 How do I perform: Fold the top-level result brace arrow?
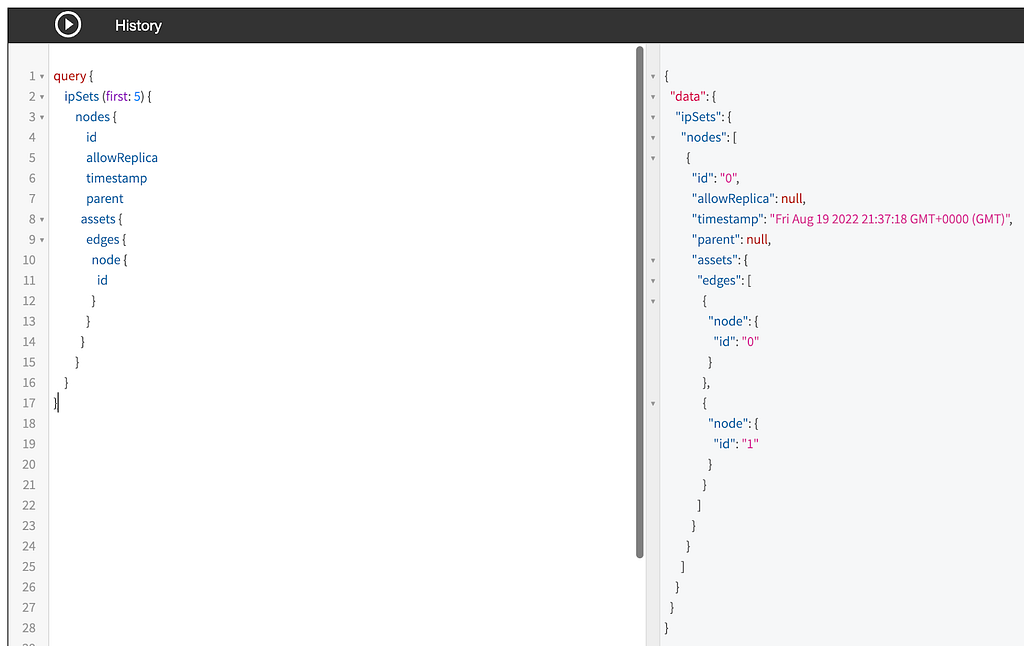click(x=653, y=76)
